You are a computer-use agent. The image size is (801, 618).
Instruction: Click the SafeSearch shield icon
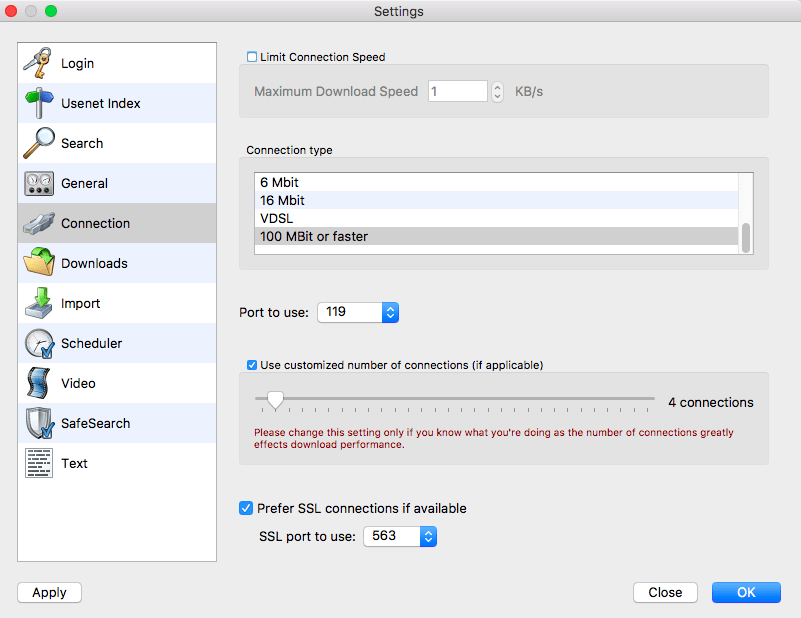(x=40, y=423)
